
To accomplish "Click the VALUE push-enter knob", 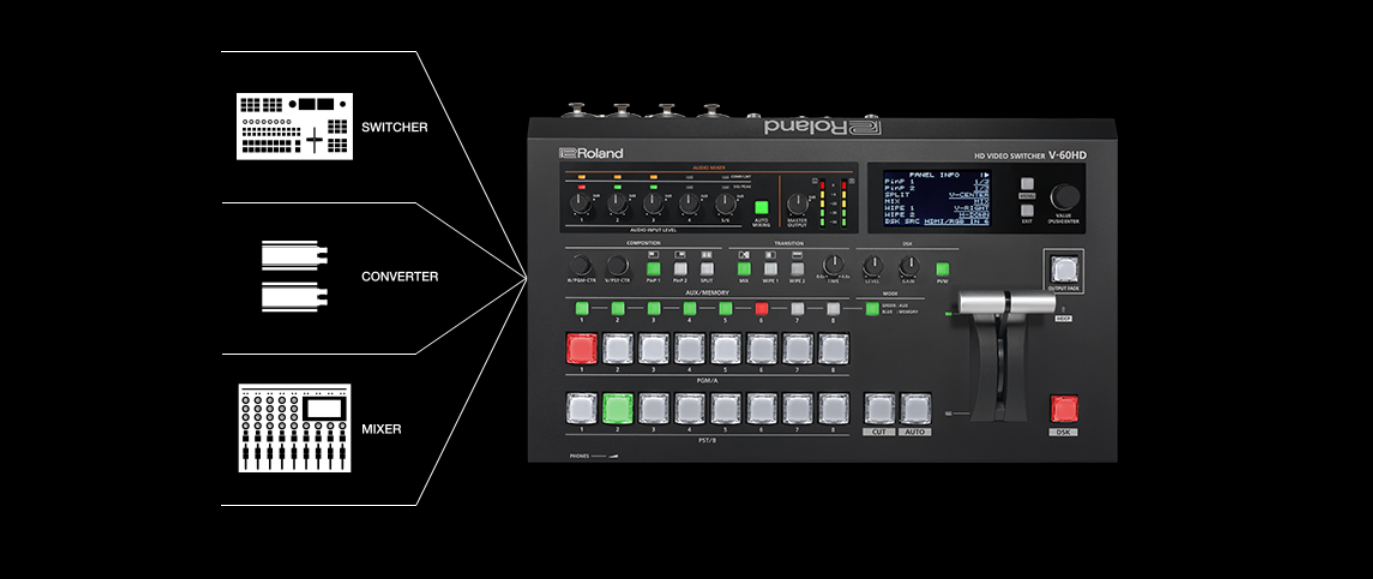I will point(1064,196).
